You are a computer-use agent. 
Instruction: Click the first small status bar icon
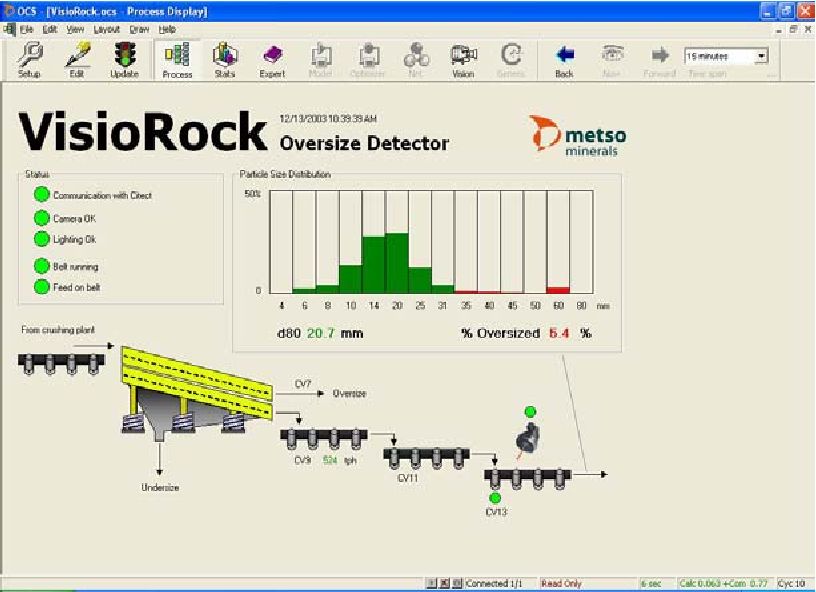(x=431, y=583)
